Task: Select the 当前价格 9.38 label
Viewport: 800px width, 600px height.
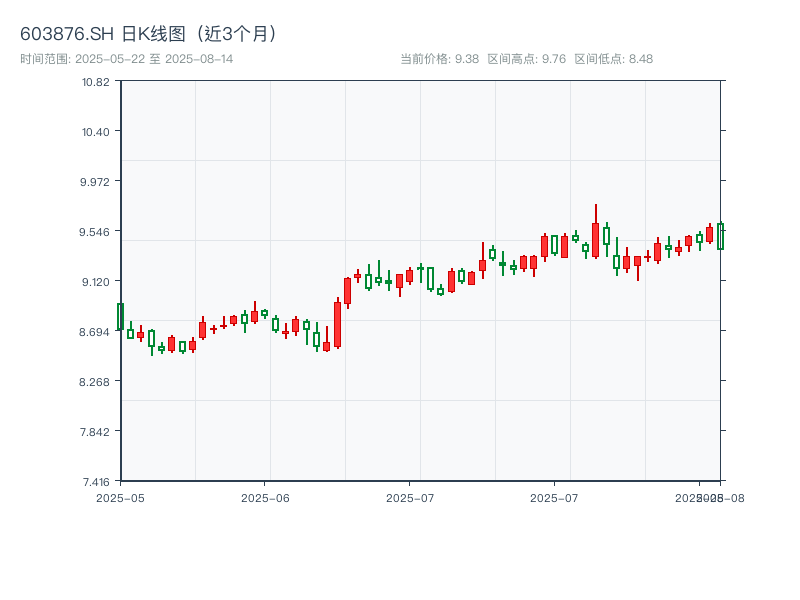Action: (x=439, y=59)
